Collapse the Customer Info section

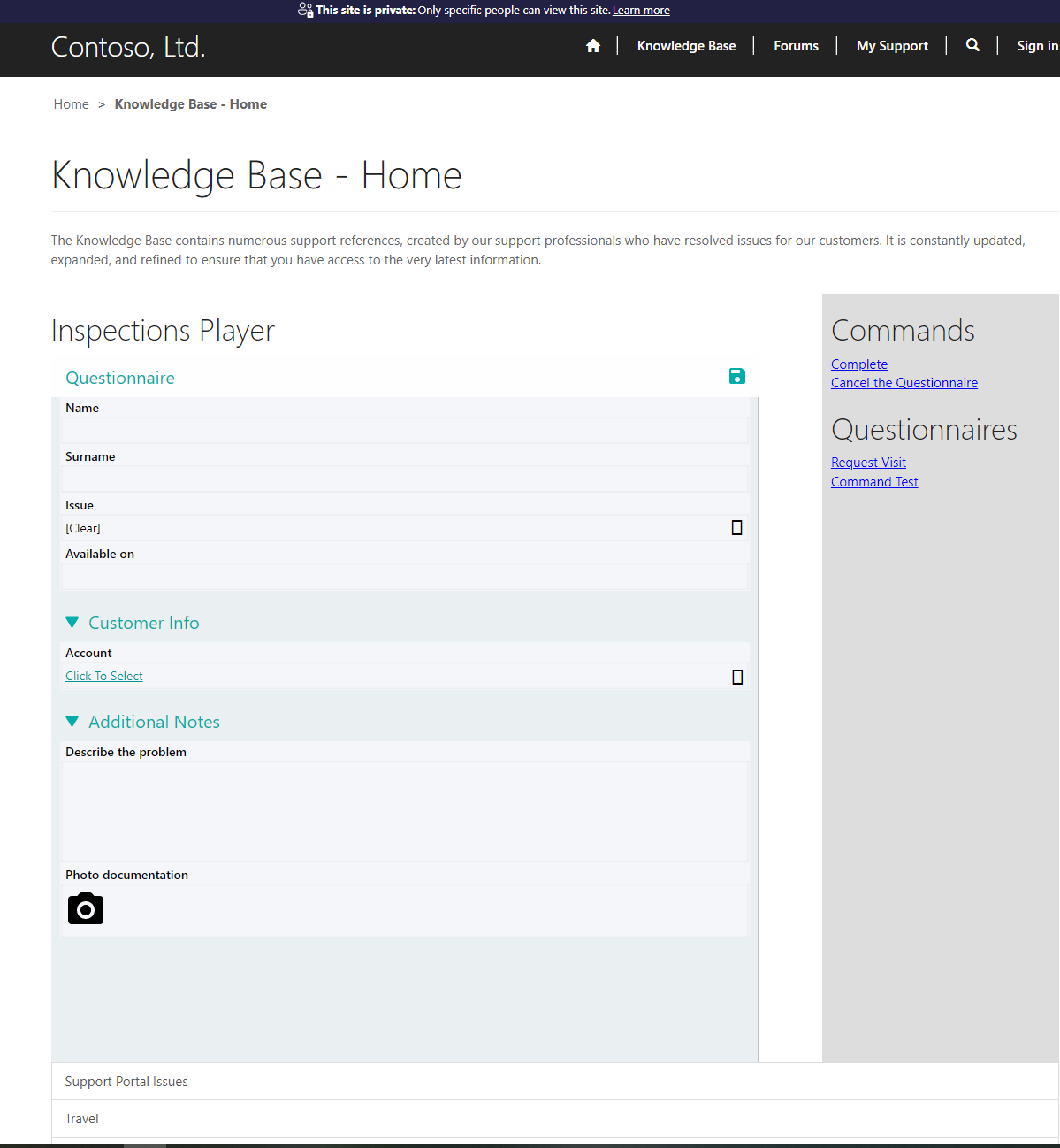72,623
